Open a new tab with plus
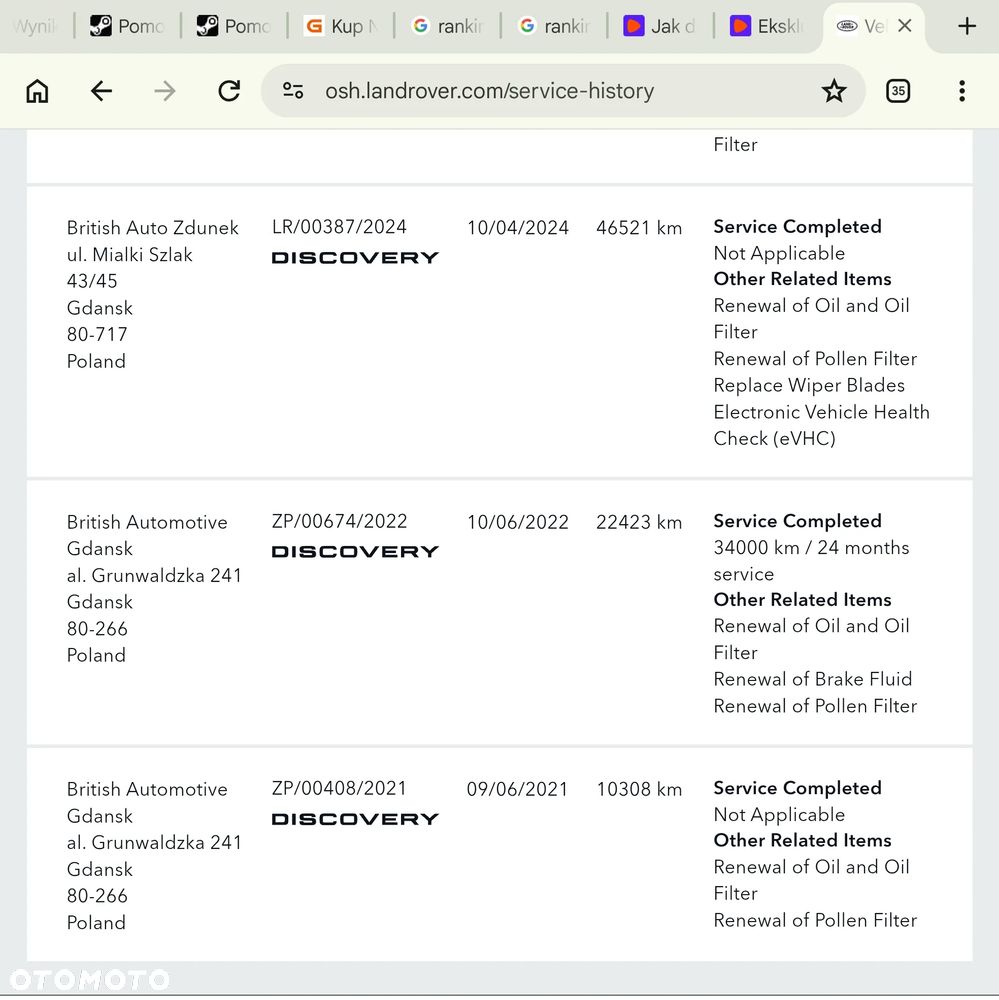Image resolution: width=999 pixels, height=1000 pixels. point(966,26)
